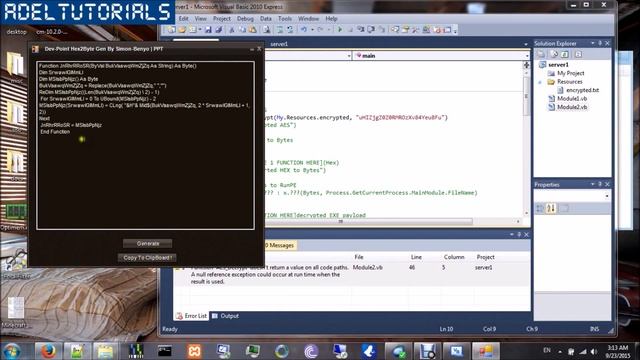Open the toolbar options overflow arrow
640x360 pixels.
(455, 30)
